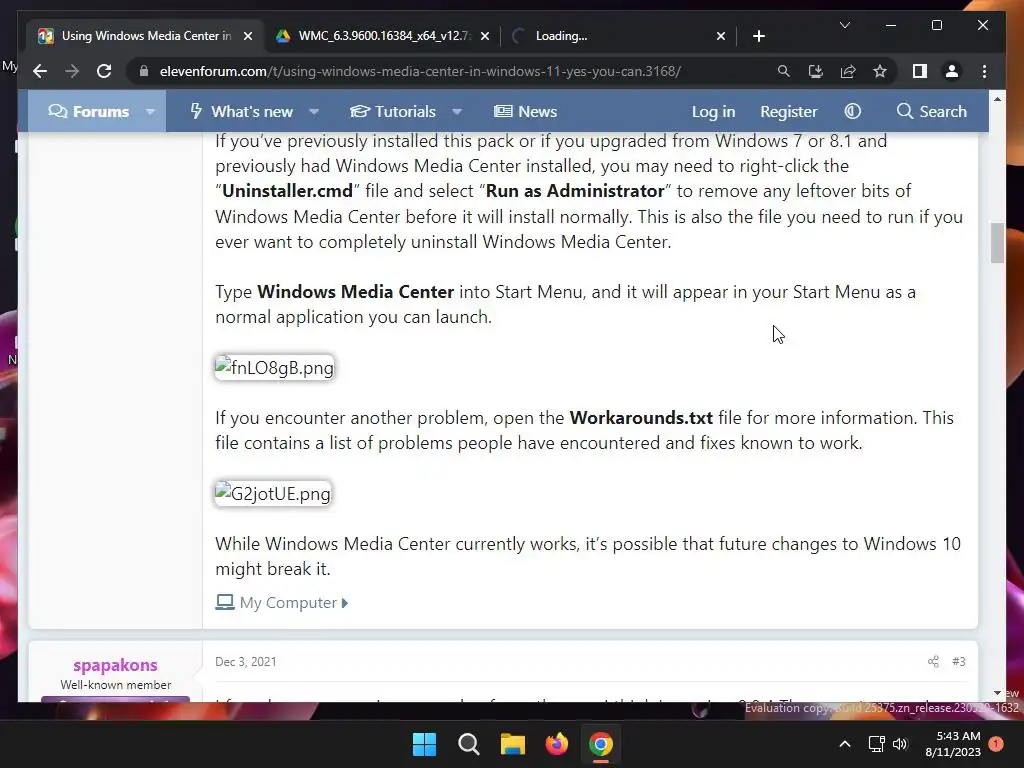Open the Chrome side panel icon
The image size is (1024, 768).
point(920,71)
